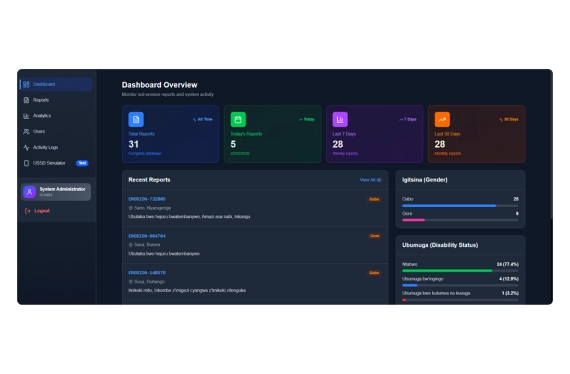570x374 pixels.
Task: Click the Dashboard Overview title
Action: 160,85
